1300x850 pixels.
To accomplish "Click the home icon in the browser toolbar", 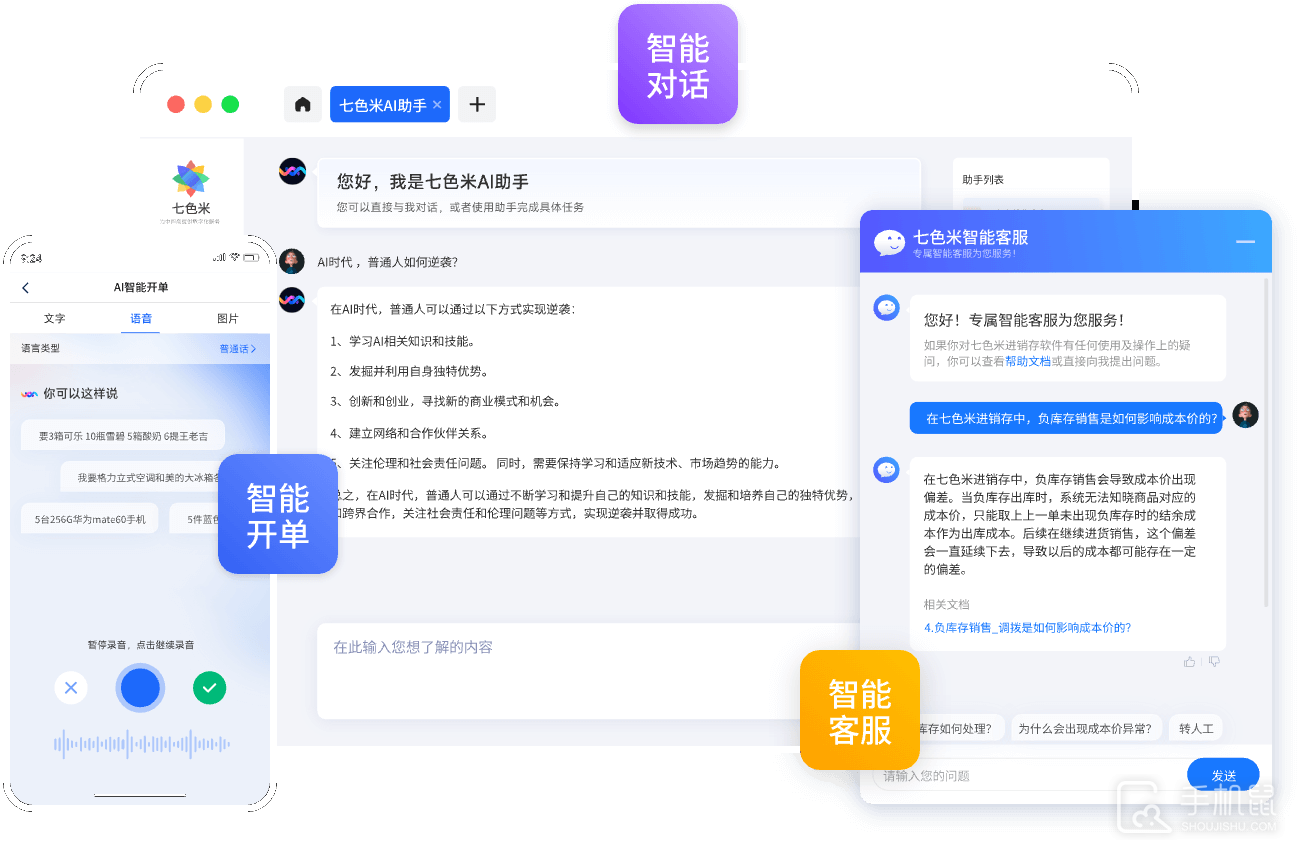I will click(303, 104).
